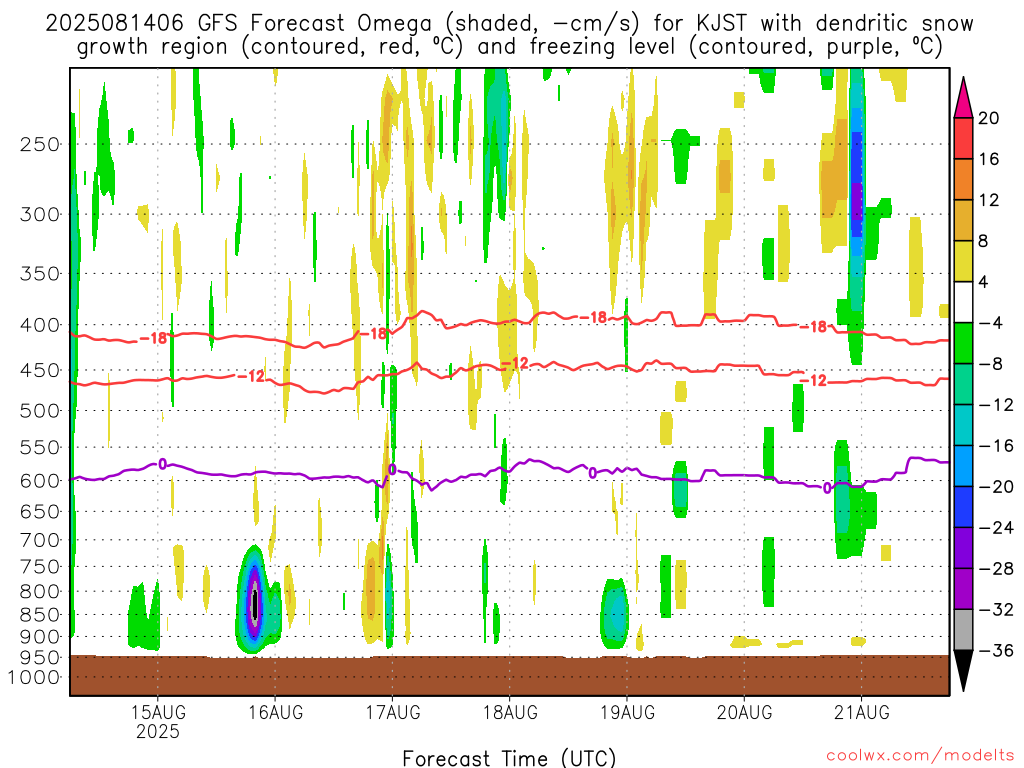This screenshot has height=768, width=1024.
Task: Click the 19AUG date label on time axis
Action: coord(628,712)
